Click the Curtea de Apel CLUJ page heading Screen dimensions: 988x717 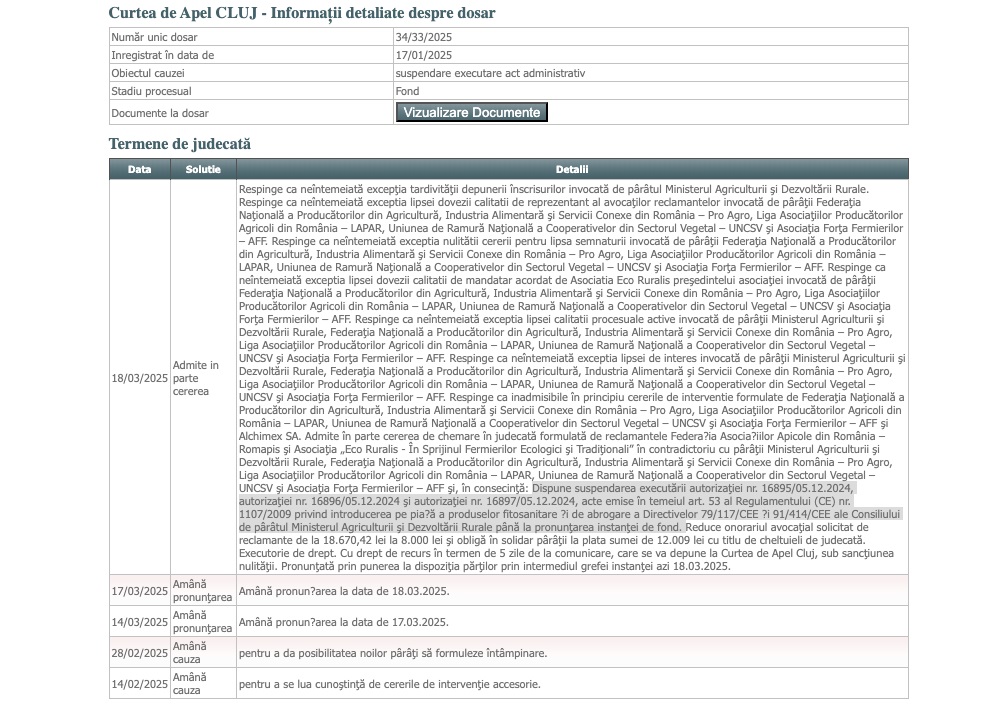301,13
